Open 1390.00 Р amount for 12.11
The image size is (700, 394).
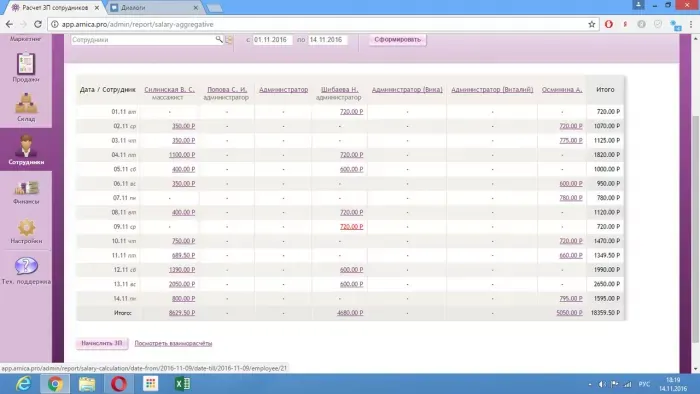182,270
